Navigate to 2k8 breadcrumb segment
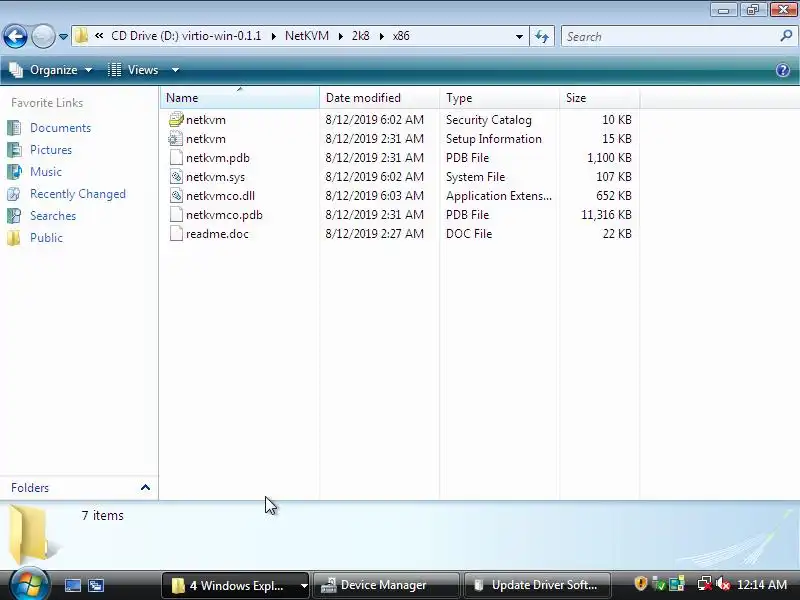 pos(361,36)
